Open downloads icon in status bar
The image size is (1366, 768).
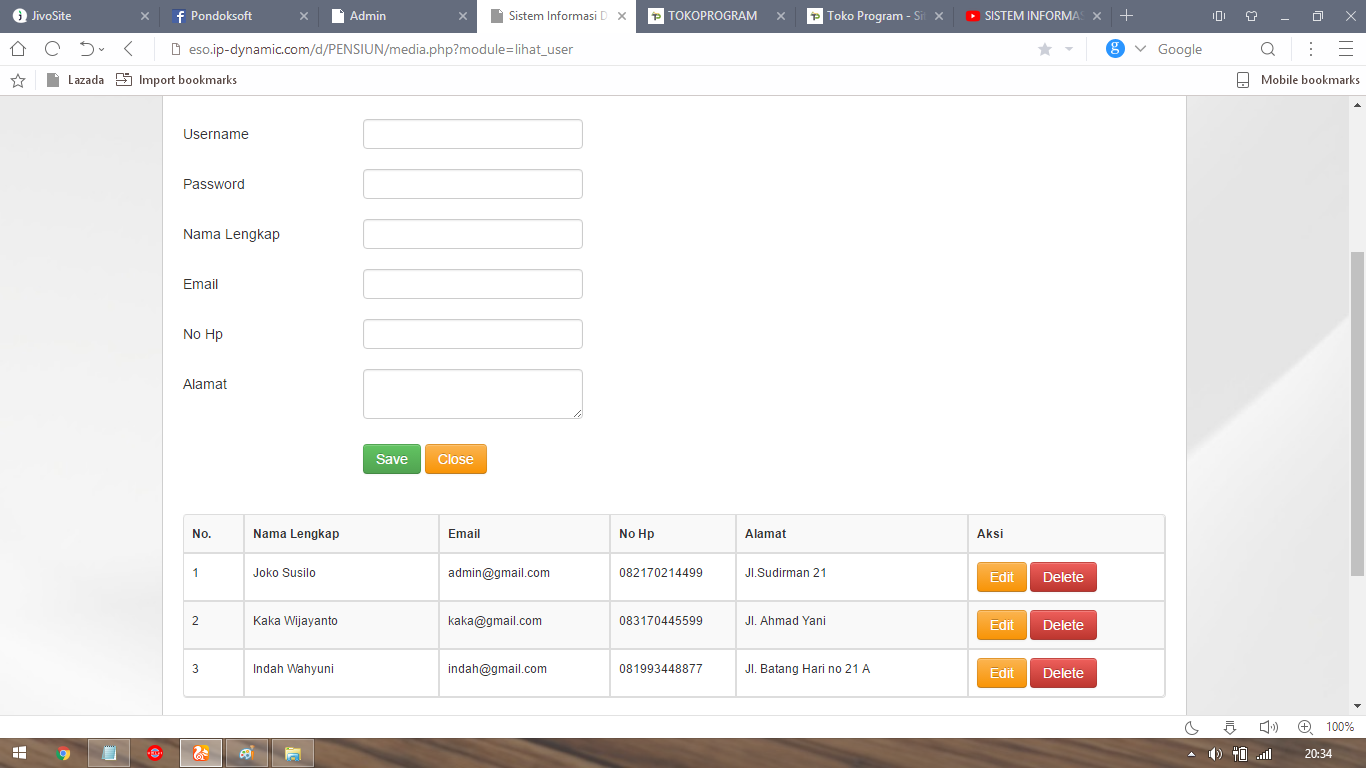coord(1230,727)
